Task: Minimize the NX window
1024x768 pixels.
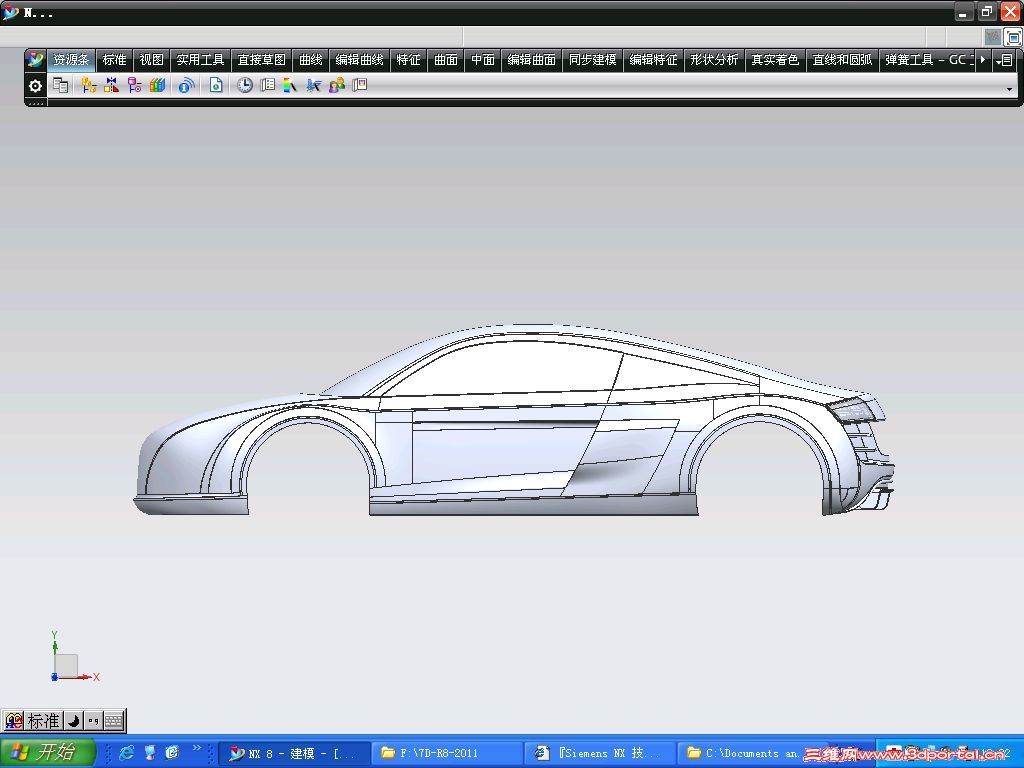Action: coord(964,12)
